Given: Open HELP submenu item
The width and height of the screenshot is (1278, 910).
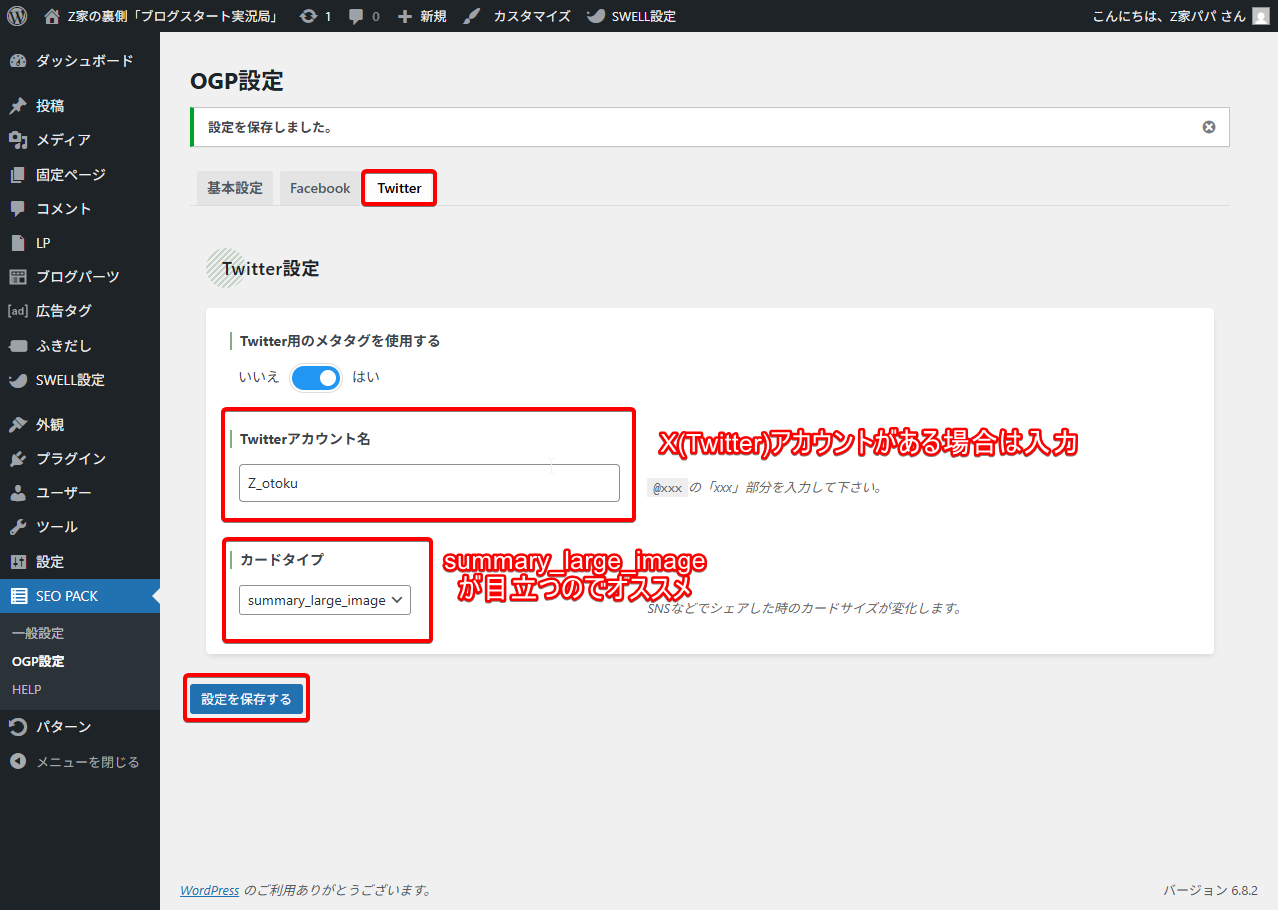Looking at the screenshot, I should point(27,690).
